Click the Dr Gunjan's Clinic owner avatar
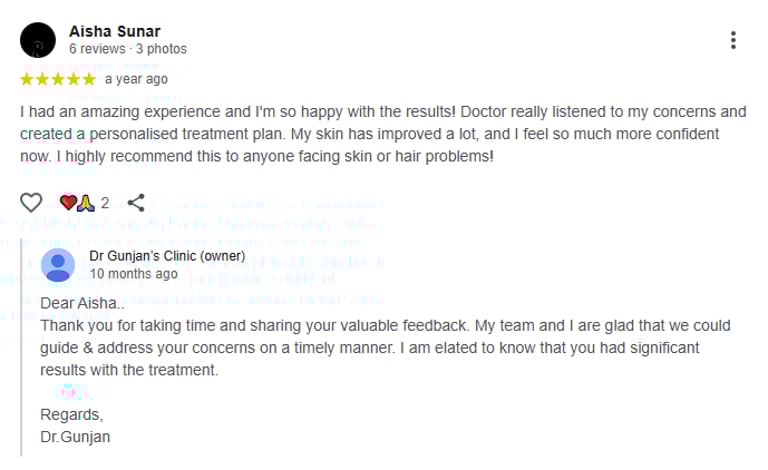The height and width of the screenshot is (470, 768). click(x=58, y=265)
